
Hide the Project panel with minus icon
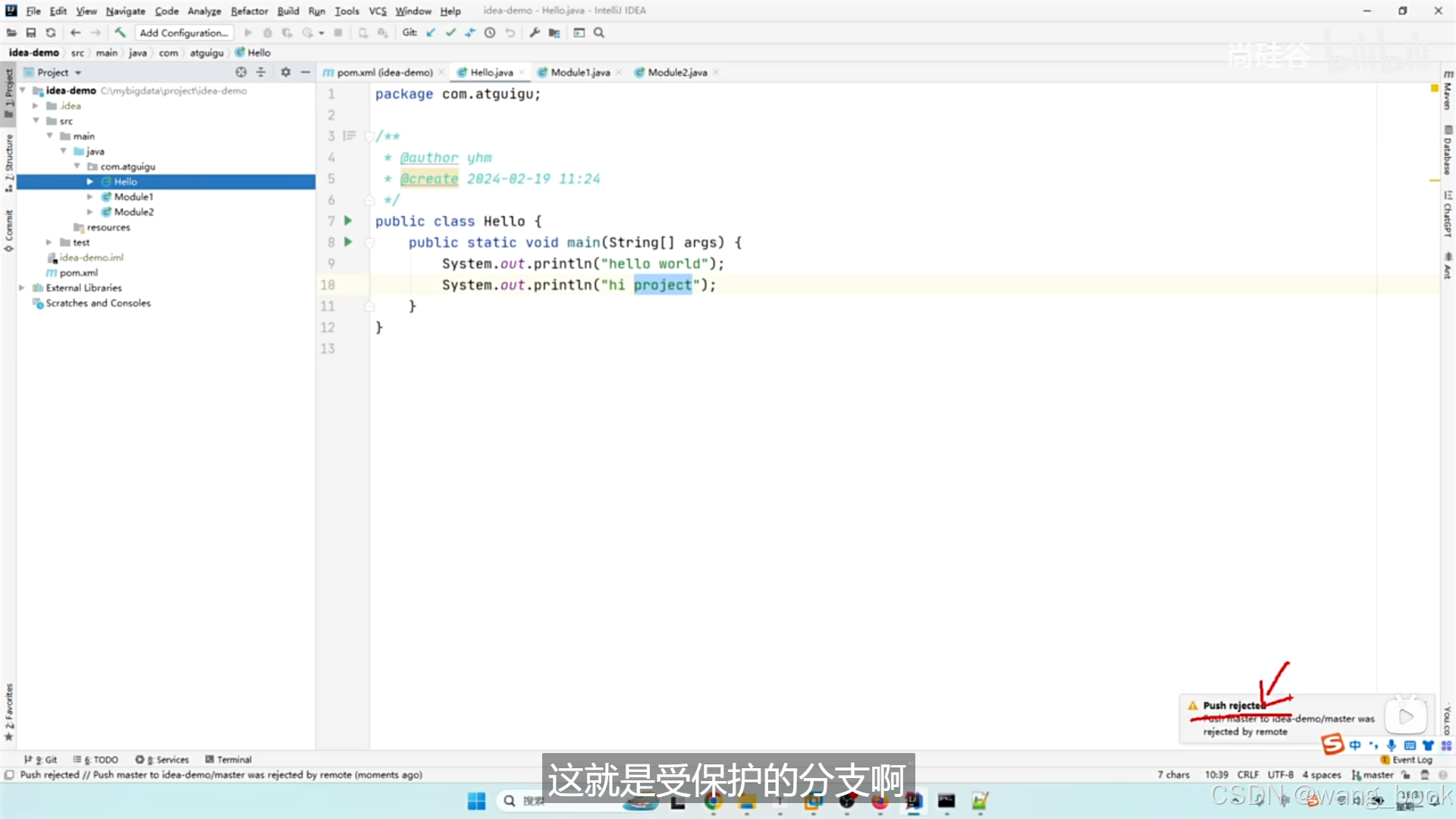point(306,72)
